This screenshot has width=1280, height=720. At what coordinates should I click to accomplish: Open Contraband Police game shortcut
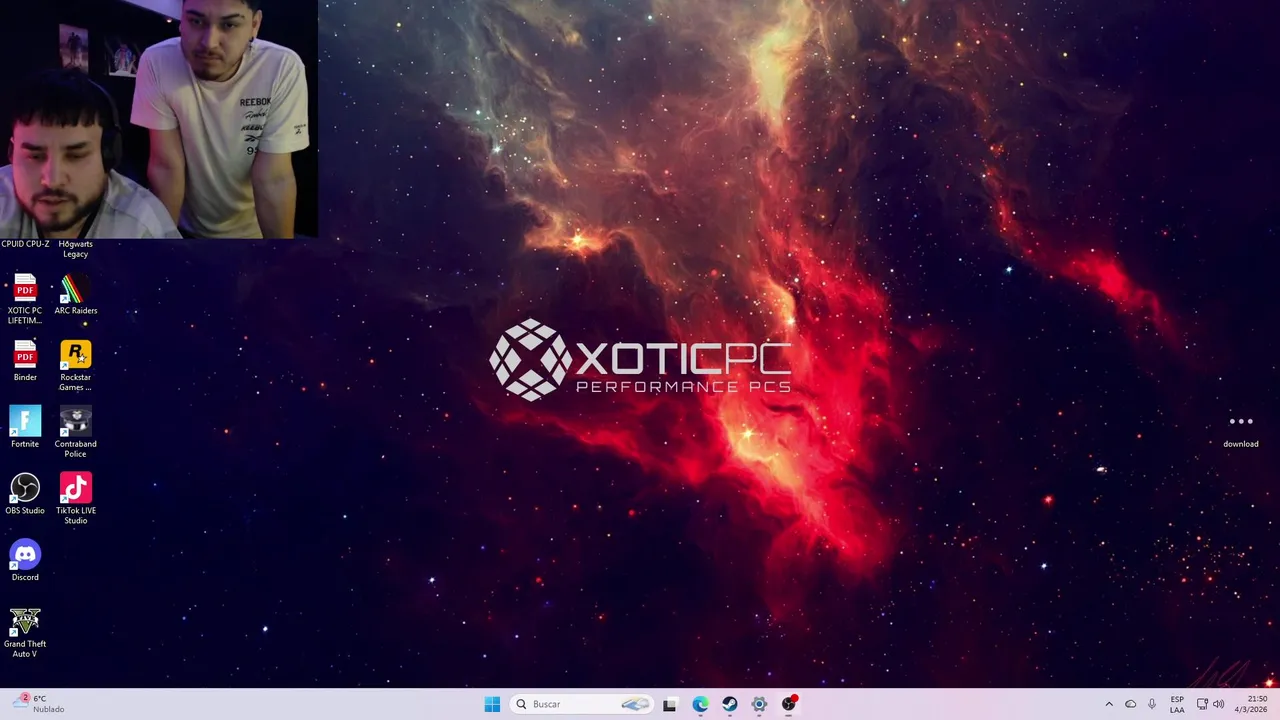coord(75,433)
